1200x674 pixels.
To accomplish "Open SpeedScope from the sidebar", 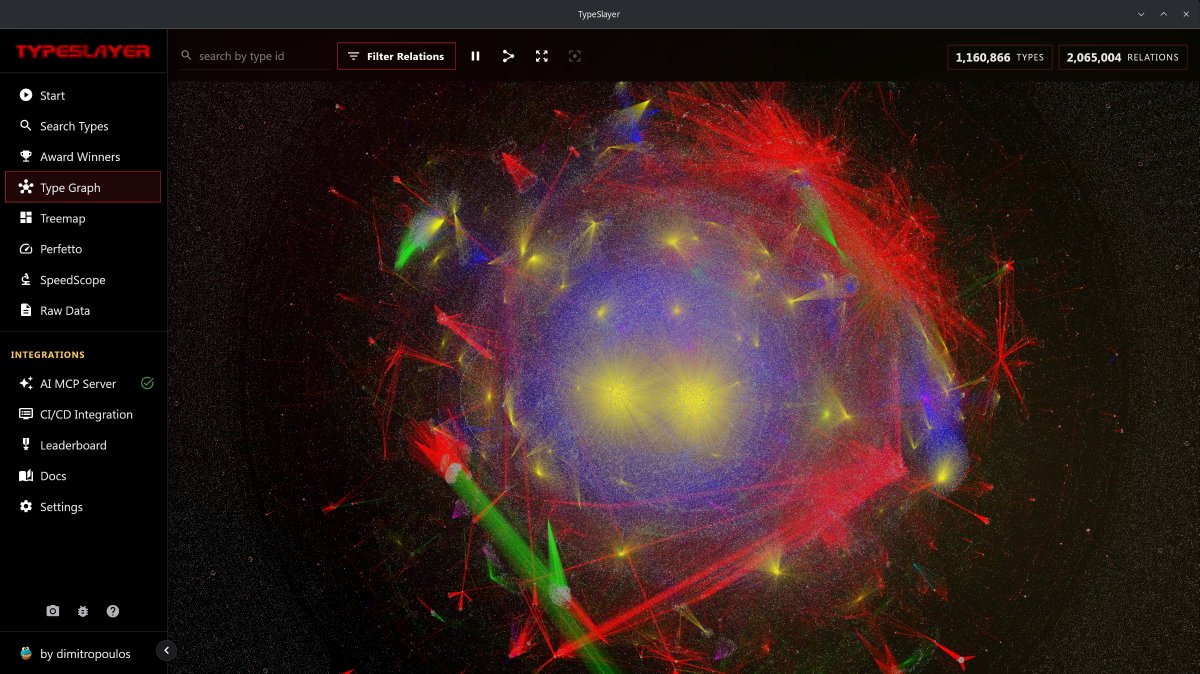I will click(83, 280).
